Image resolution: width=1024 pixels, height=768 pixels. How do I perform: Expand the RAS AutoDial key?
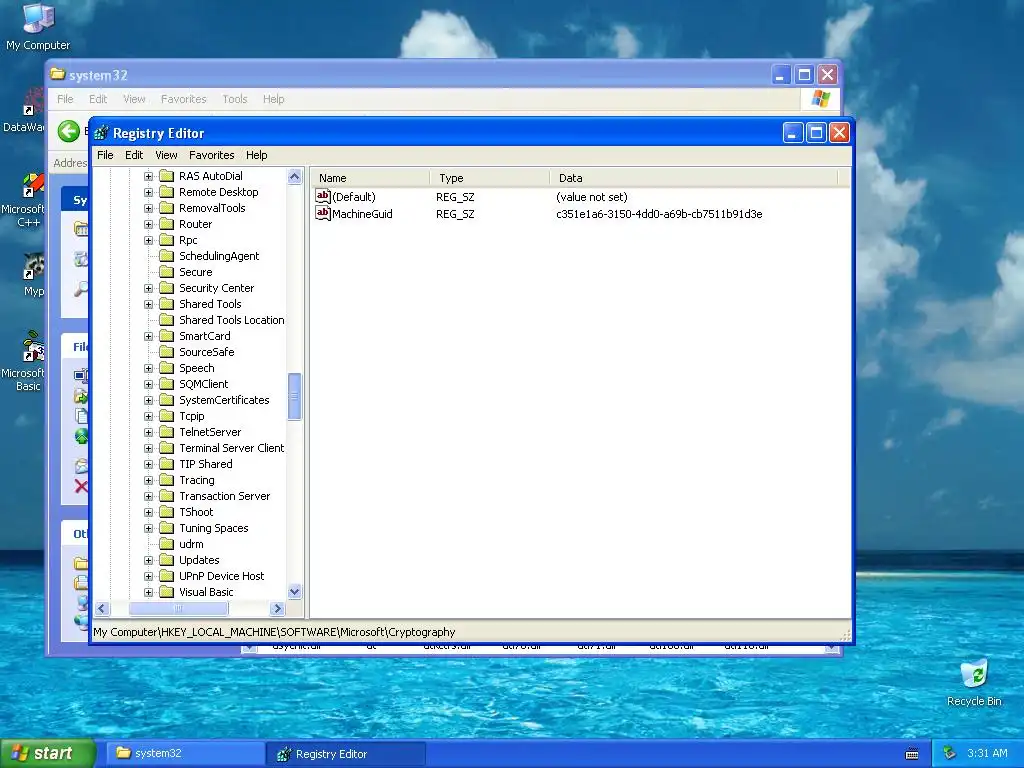pyautogui.click(x=148, y=176)
